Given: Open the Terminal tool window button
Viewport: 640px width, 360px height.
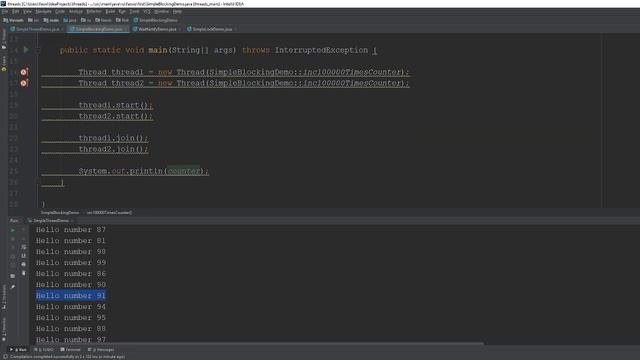Looking at the screenshot, I should coord(70,350).
